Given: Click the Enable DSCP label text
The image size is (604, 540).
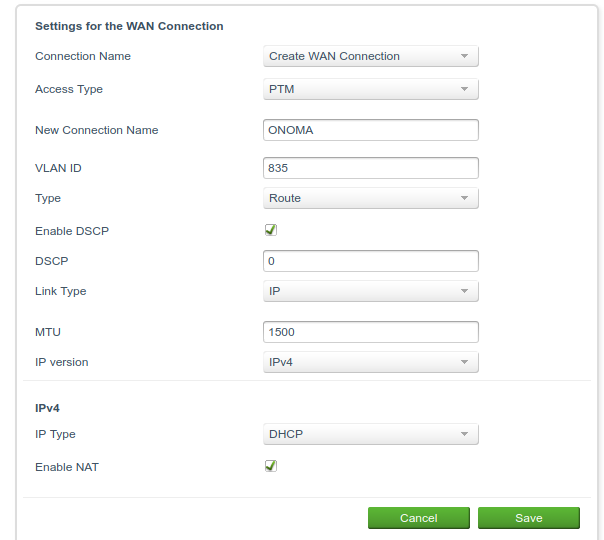Looking at the screenshot, I should click(72, 231).
